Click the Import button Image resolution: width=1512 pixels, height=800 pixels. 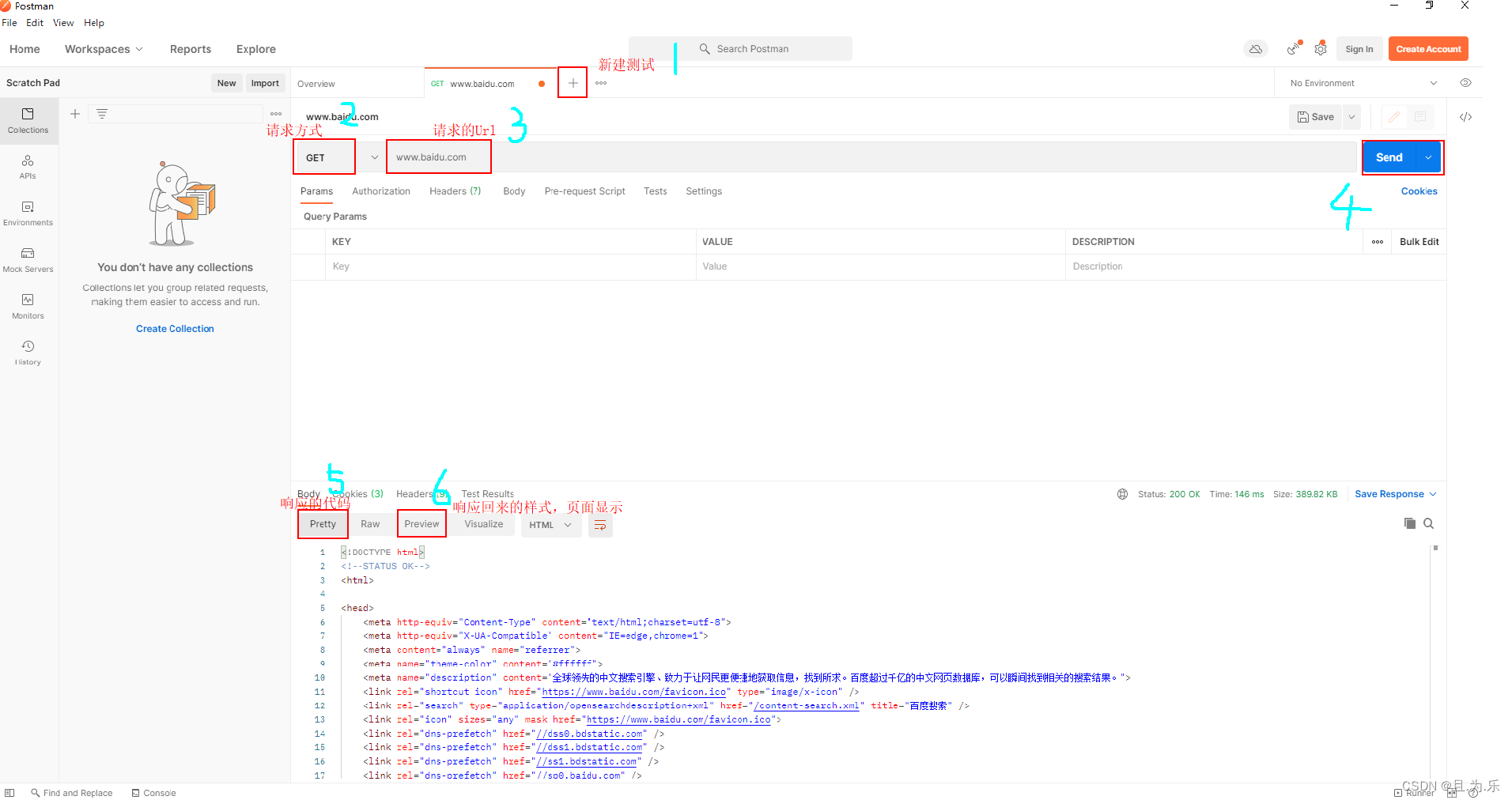265,83
